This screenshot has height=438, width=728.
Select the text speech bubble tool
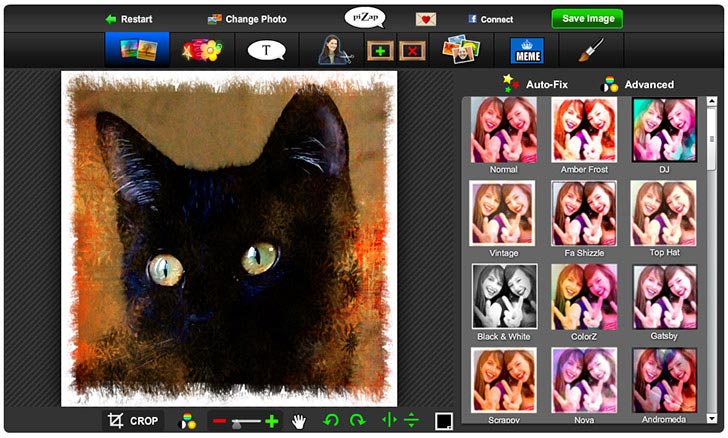tap(267, 50)
